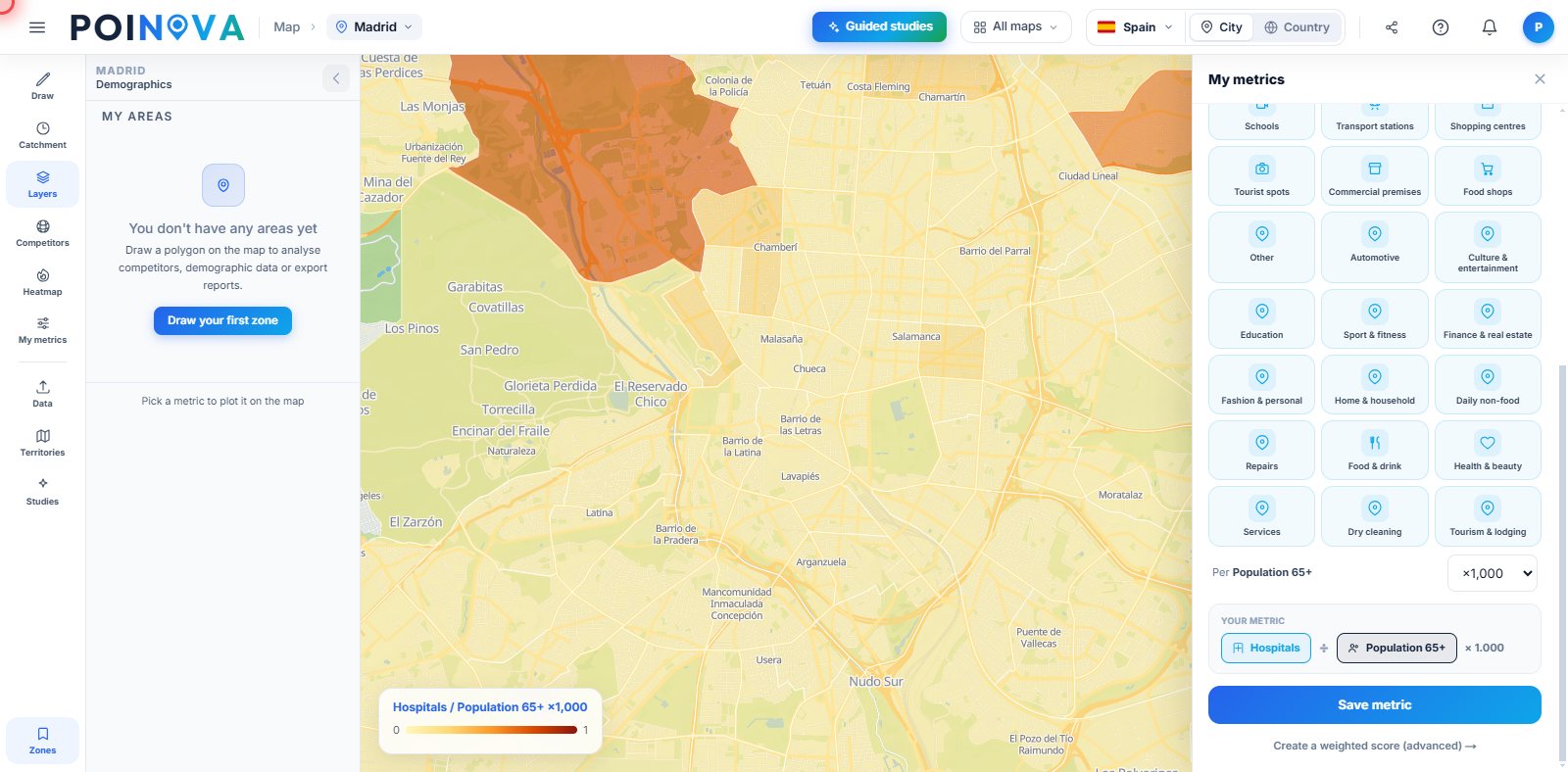Open the Territories section

click(x=42, y=443)
